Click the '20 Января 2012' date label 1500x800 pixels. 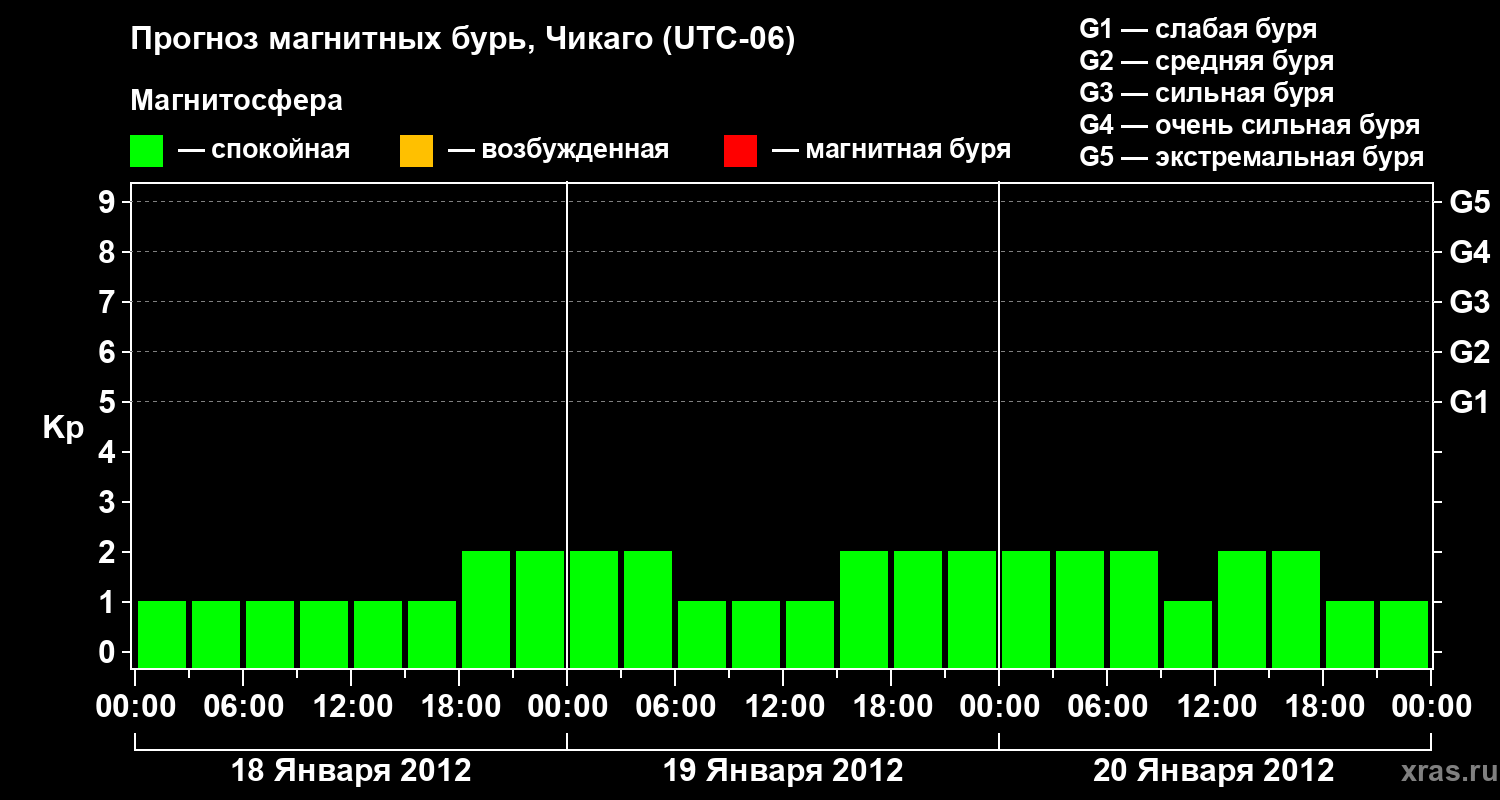click(1214, 771)
